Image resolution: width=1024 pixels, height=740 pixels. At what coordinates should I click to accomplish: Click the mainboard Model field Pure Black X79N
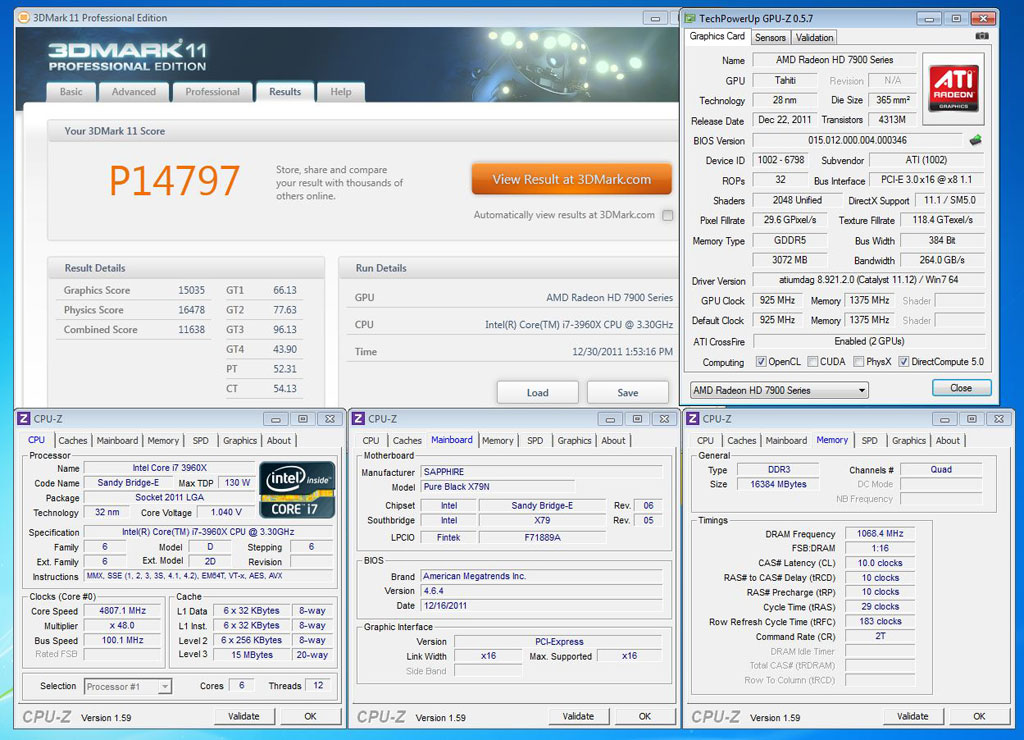click(498, 487)
